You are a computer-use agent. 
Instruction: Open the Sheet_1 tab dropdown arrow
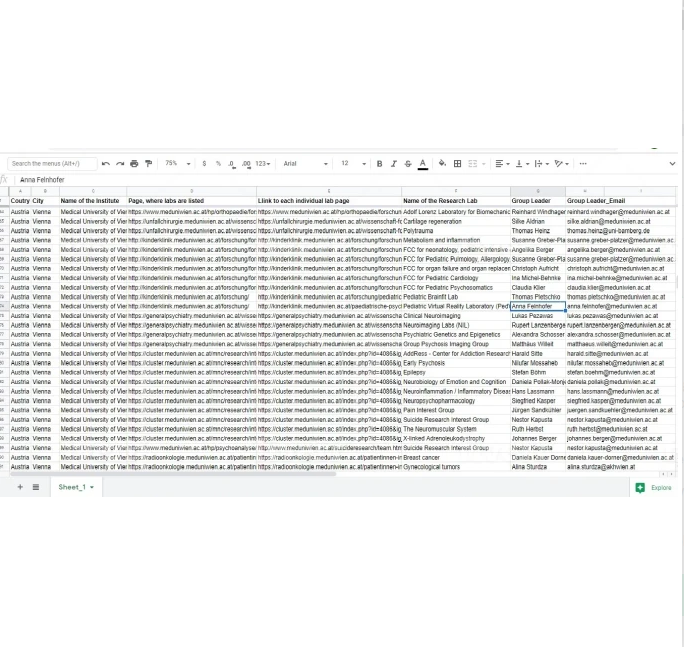(x=92, y=487)
